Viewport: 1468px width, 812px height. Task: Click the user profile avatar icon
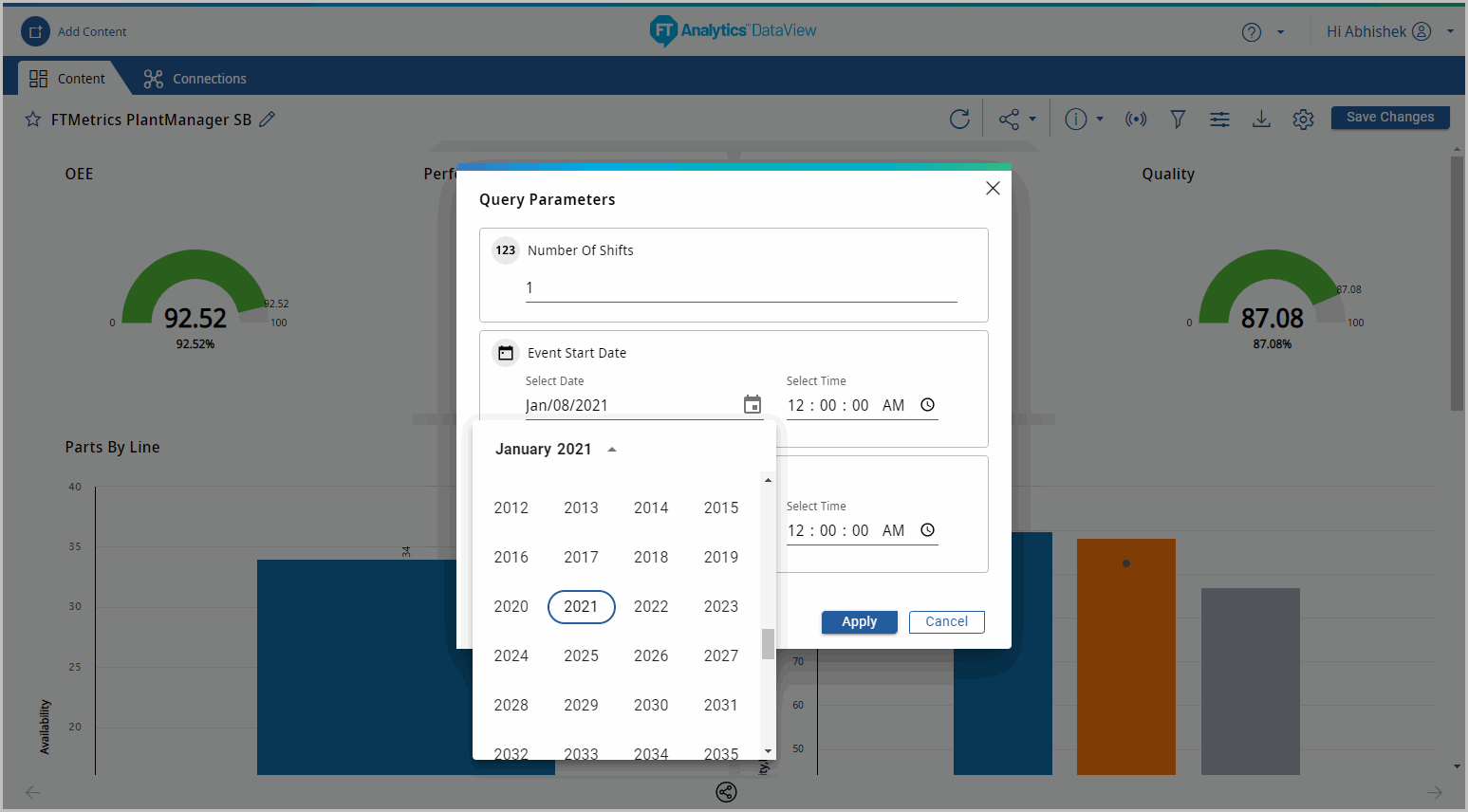pyautogui.click(x=1422, y=31)
